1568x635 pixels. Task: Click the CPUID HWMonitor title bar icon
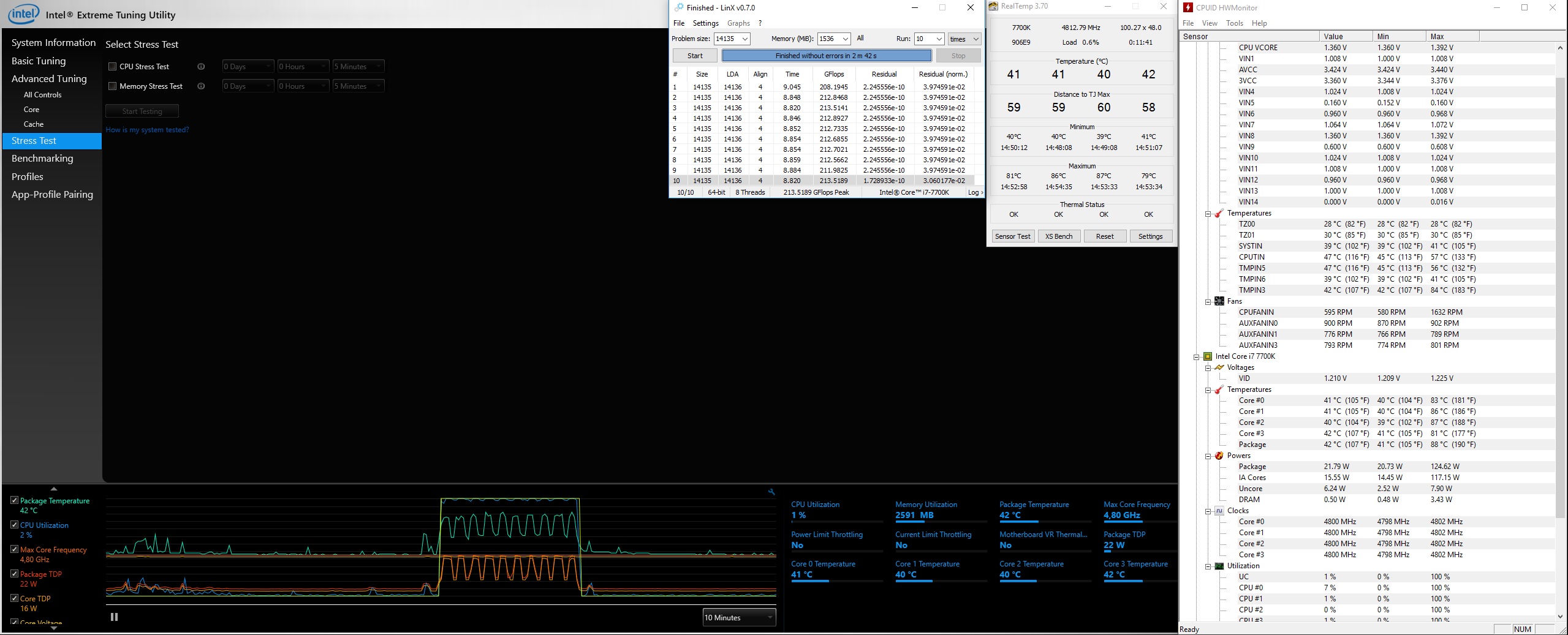(1188, 7)
